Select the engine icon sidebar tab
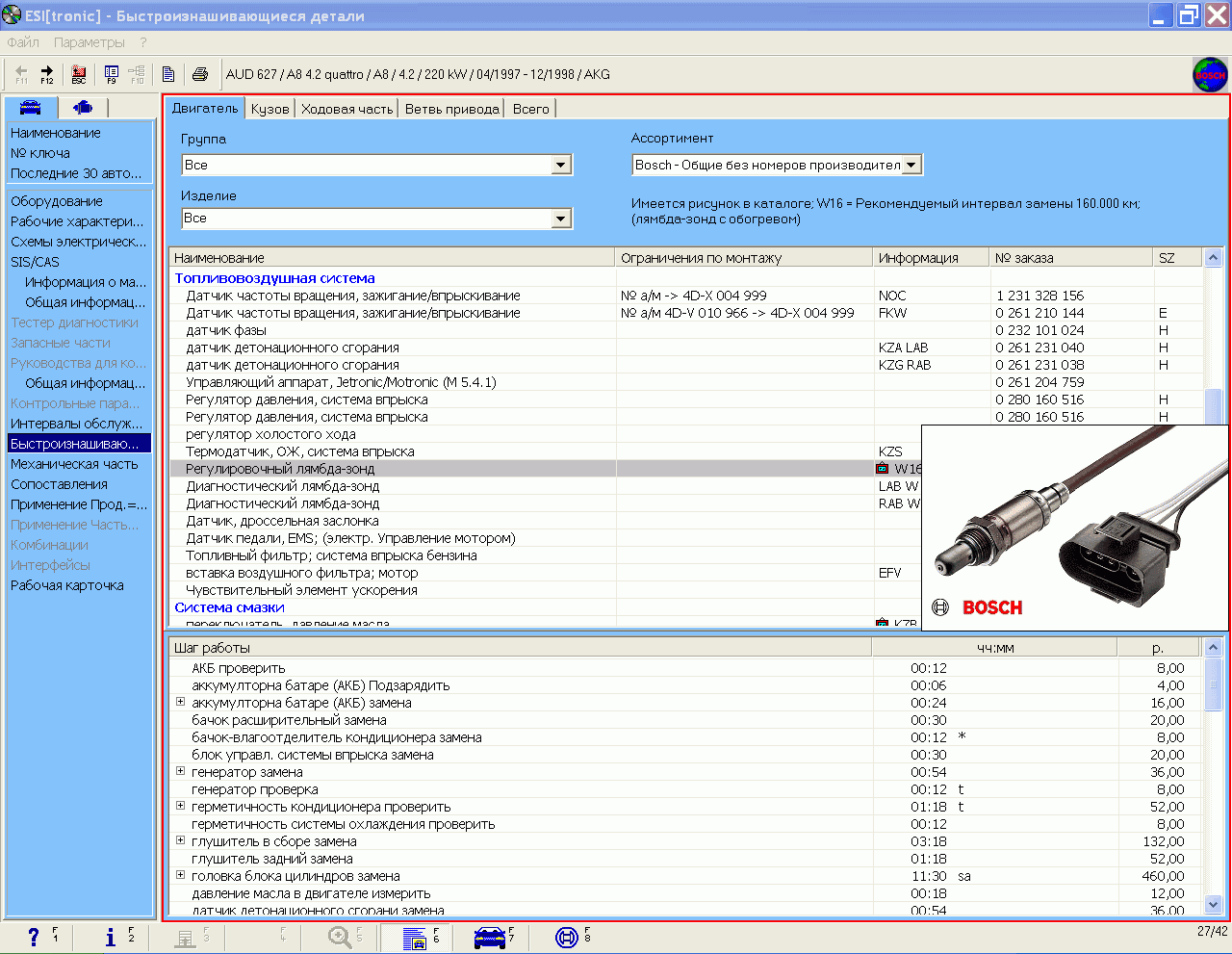The width and height of the screenshot is (1232, 954). (83, 107)
